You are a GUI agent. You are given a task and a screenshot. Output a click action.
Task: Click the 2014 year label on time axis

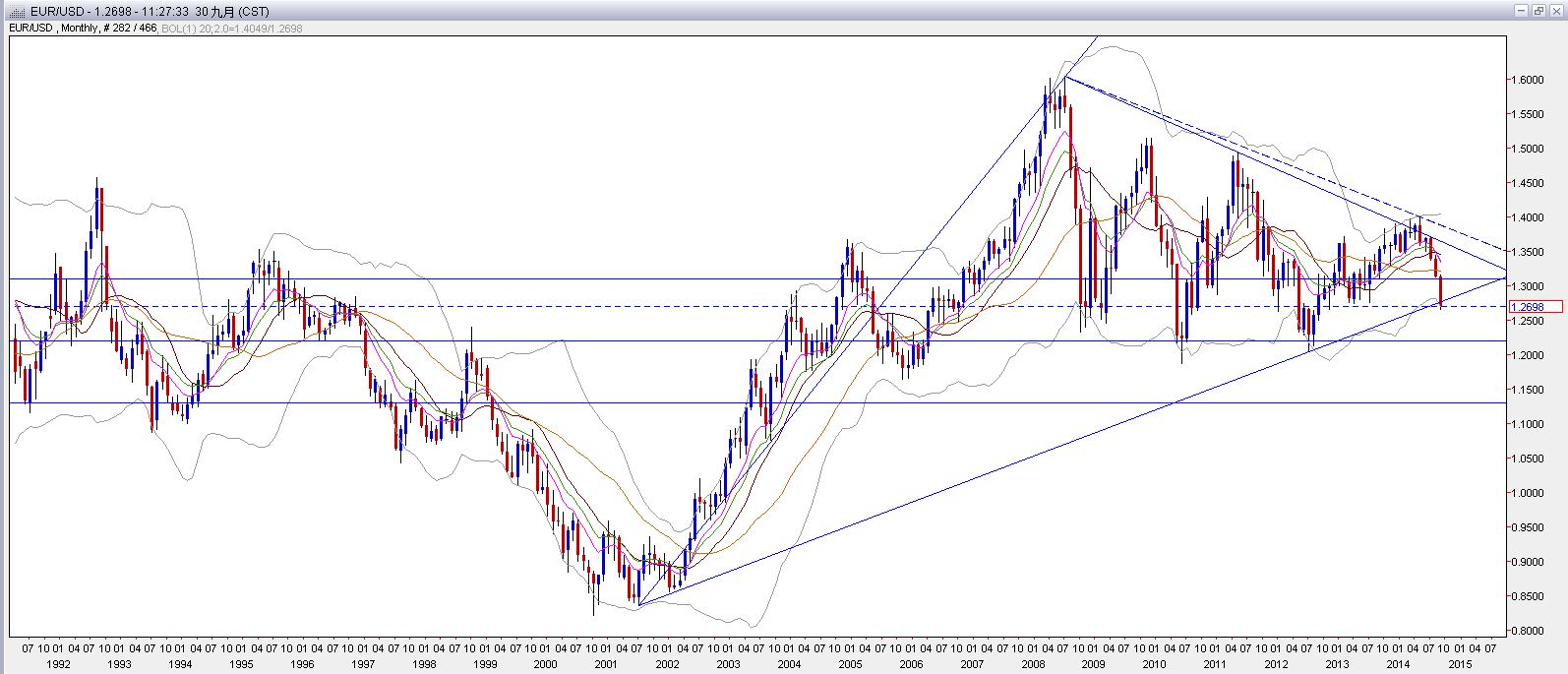pos(1398,664)
